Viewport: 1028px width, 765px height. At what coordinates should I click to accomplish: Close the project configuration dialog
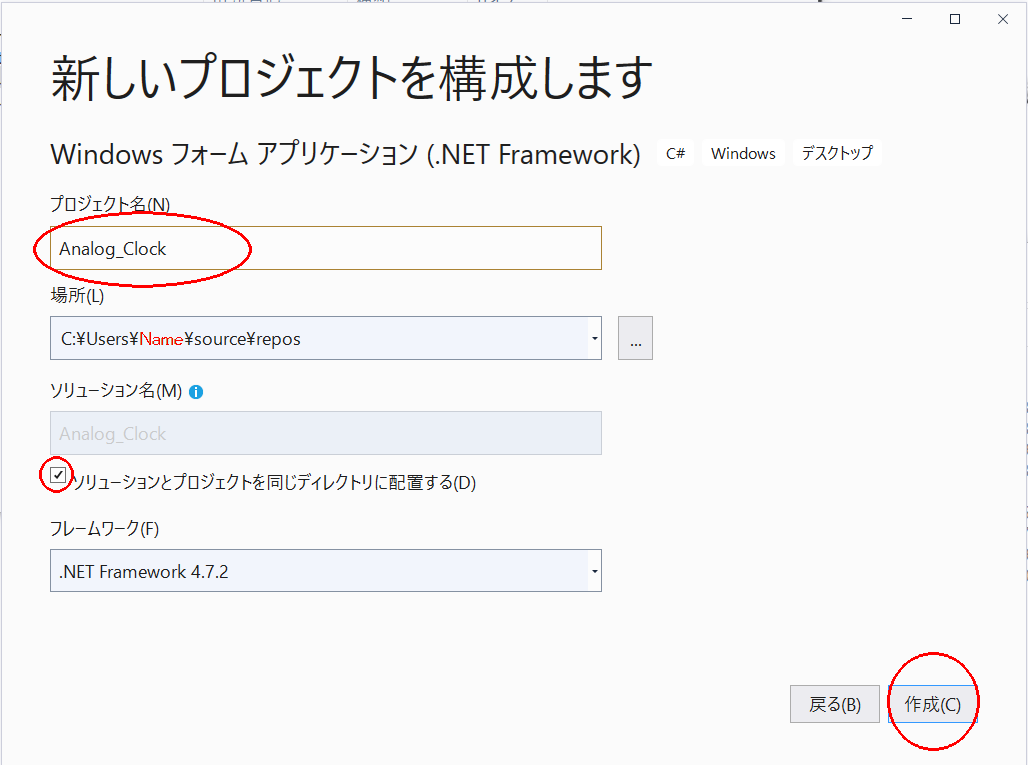click(1002, 19)
